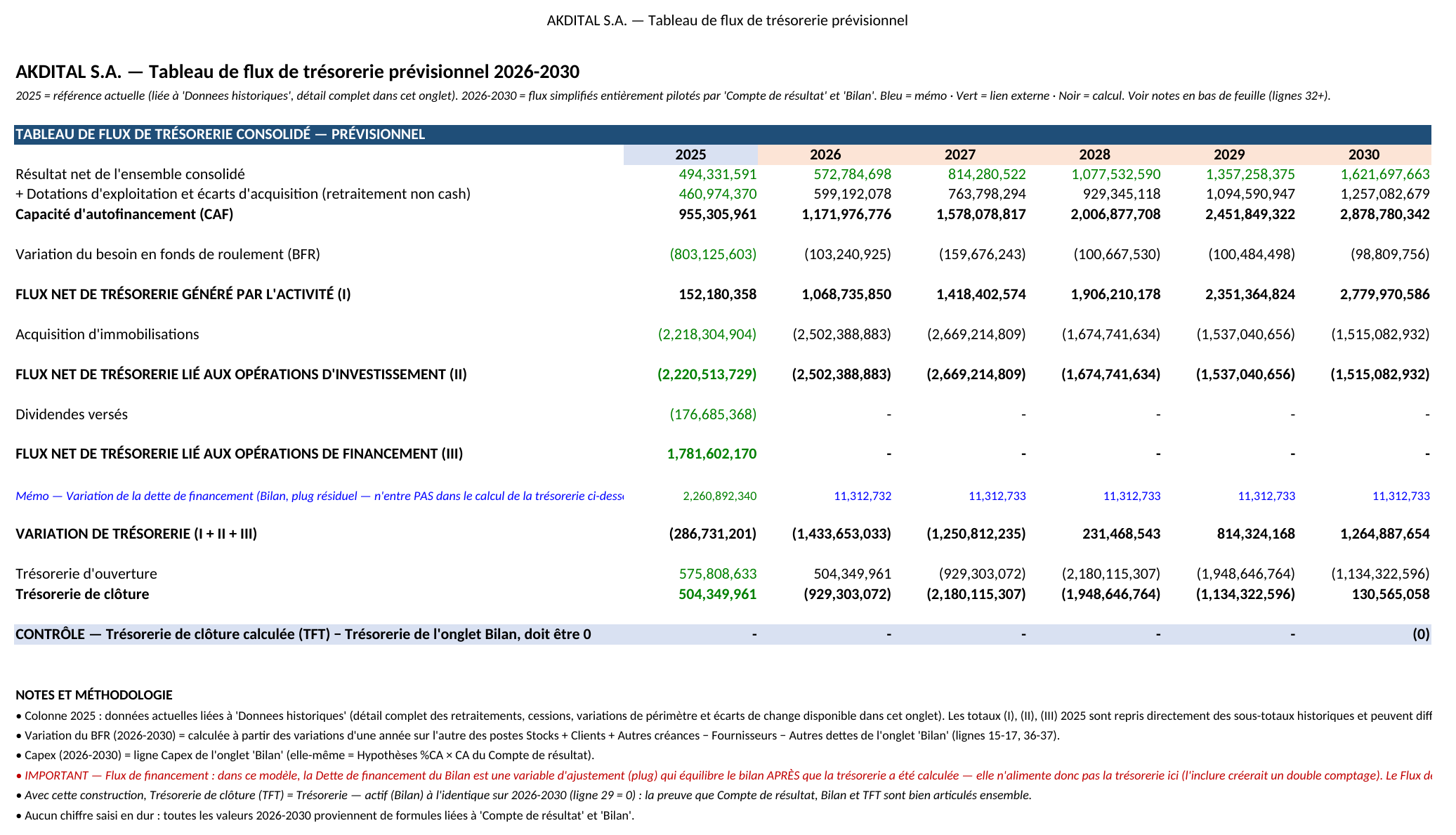Select the 'Dividendes versés' row label
This screenshot has height=835, width=1456.
72,414
